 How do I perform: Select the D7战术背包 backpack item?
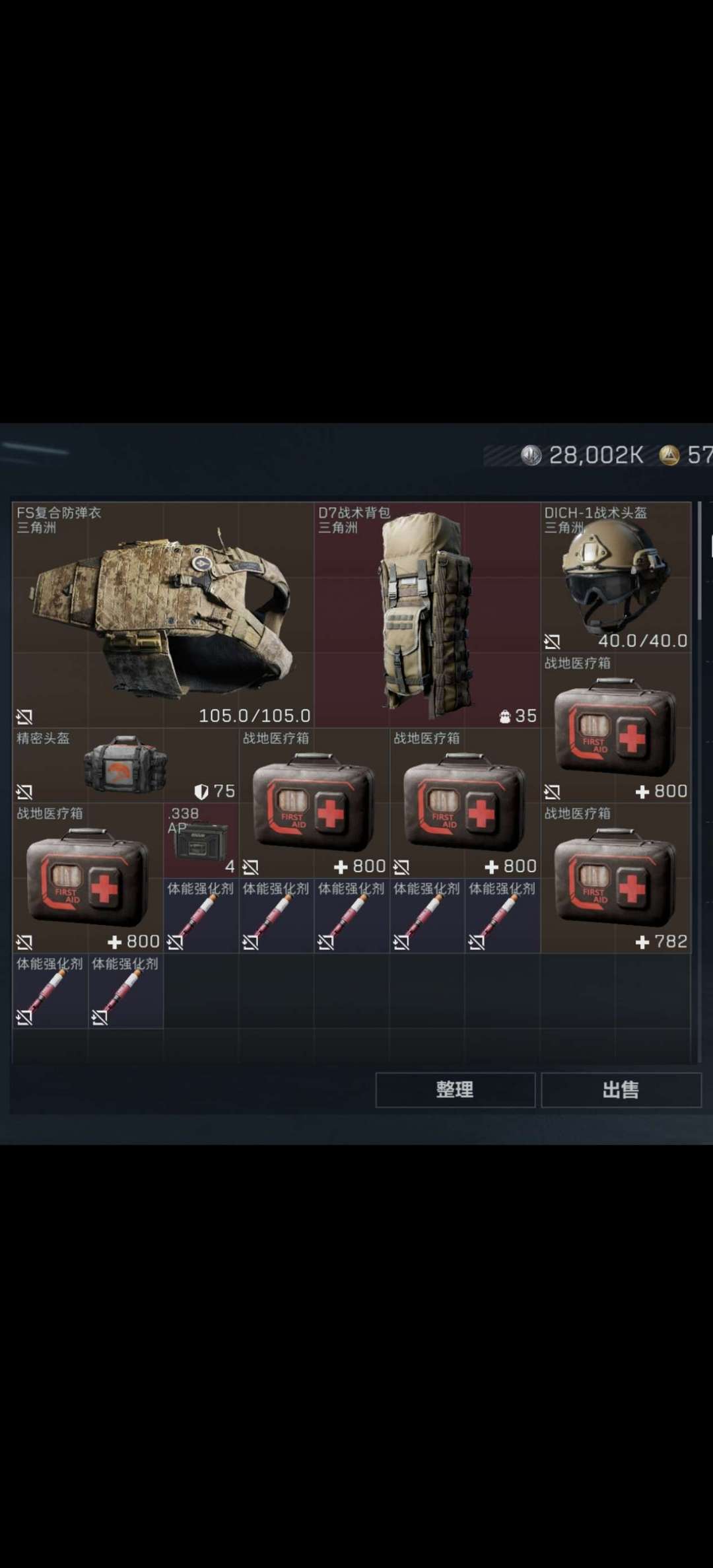pyautogui.click(x=427, y=615)
